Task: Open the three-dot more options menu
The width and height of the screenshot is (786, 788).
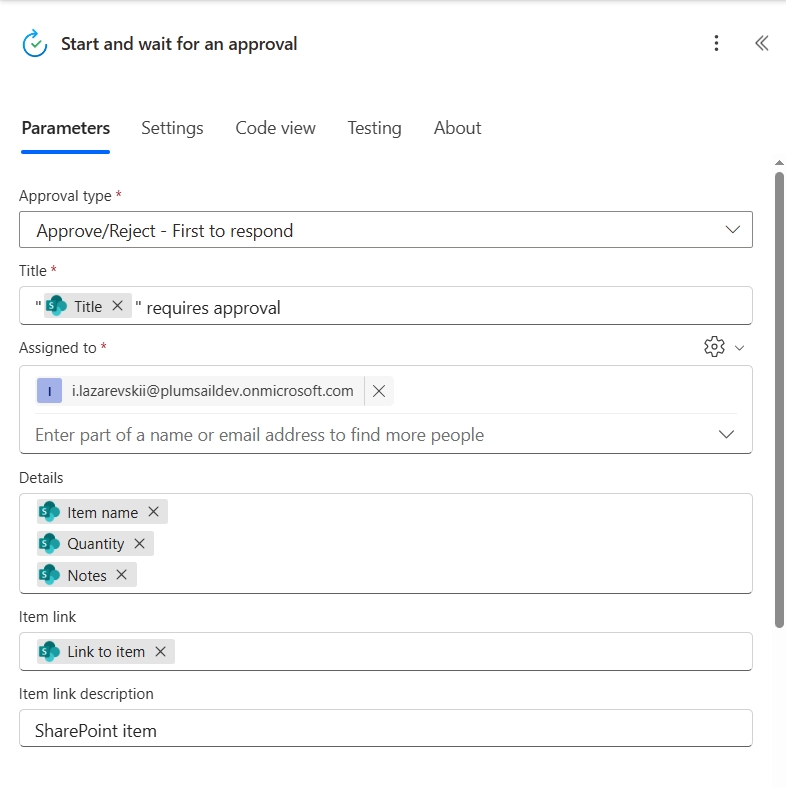Action: pos(716,43)
